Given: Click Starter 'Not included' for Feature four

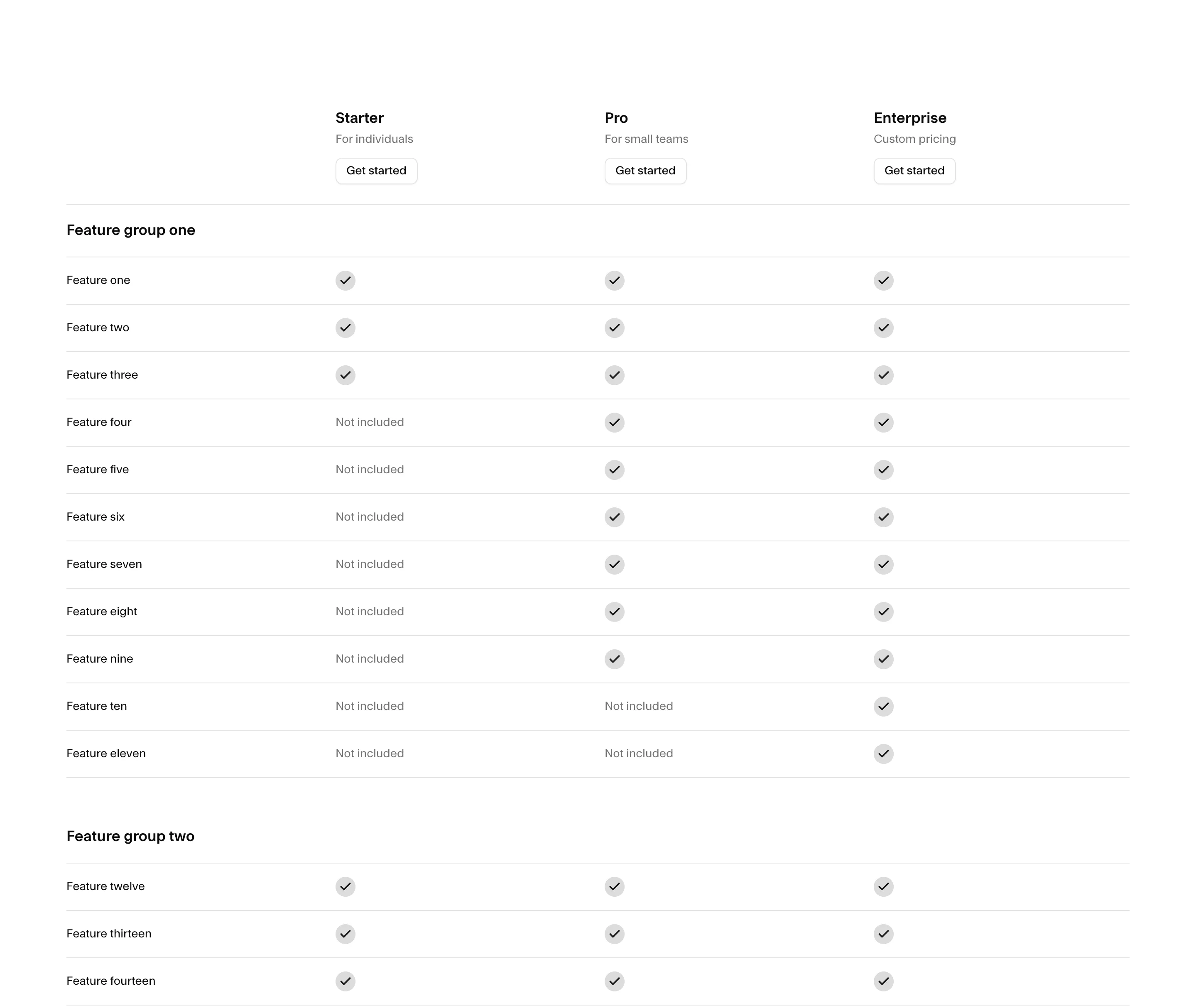Looking at the screenshot, I should tap(369, 422).
